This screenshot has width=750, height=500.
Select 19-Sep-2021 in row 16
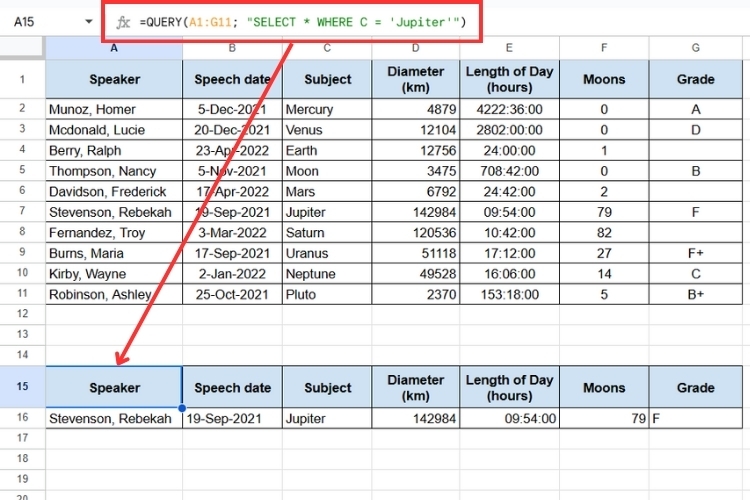click(x=232, y=418)
